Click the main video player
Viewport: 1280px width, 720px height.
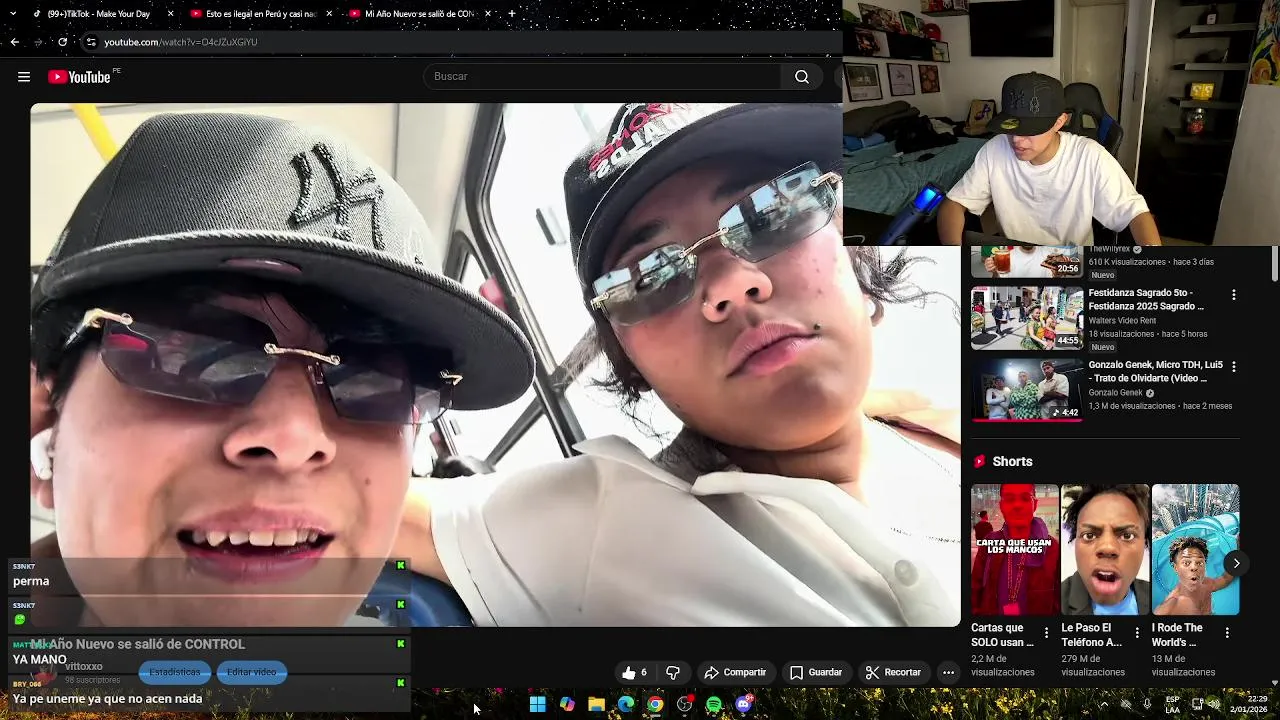[x=495, y=365]
